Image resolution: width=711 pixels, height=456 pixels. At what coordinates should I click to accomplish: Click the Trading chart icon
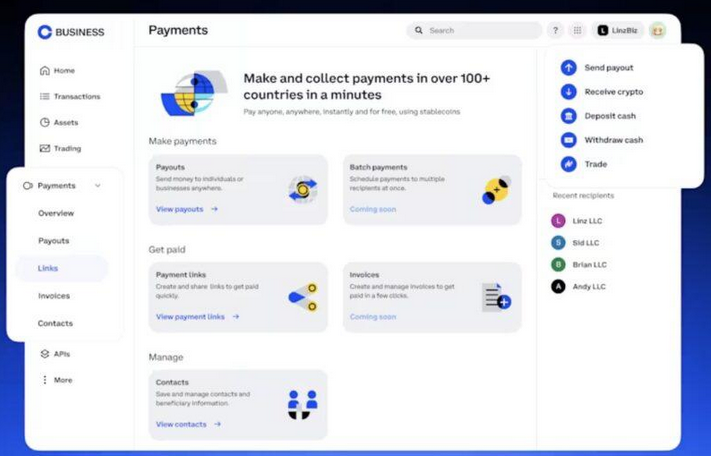[44, 148]
